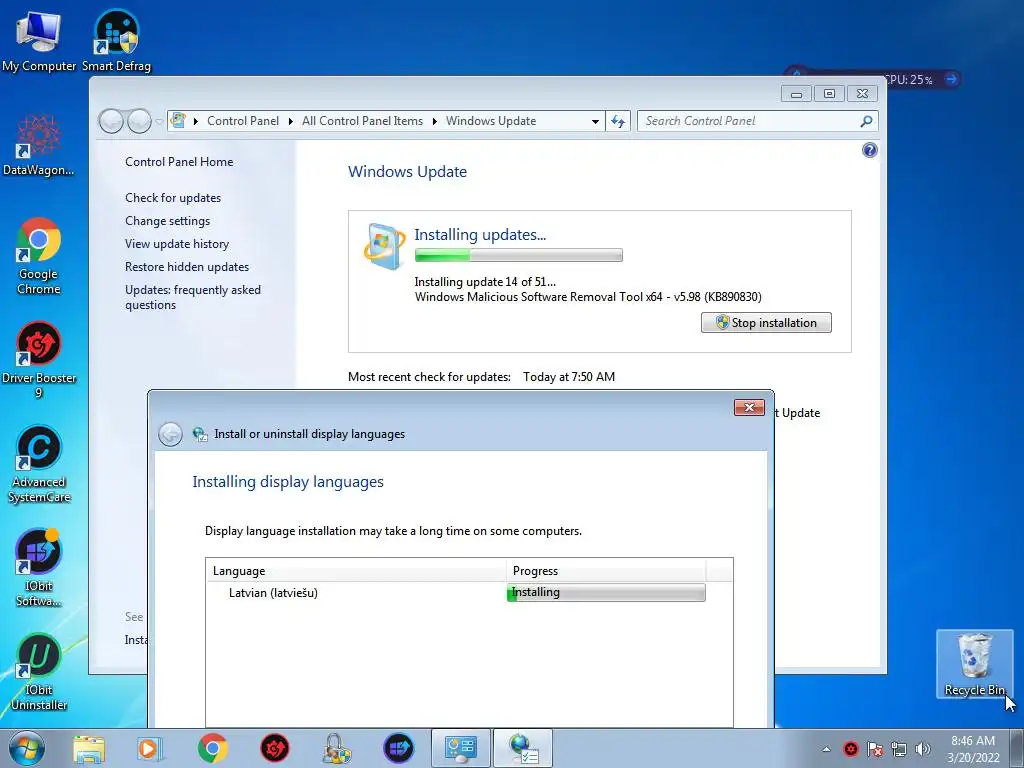Launch Advanced SystemCare desktop shortcut
1024x768 pixels.
[x=39, y=464]
